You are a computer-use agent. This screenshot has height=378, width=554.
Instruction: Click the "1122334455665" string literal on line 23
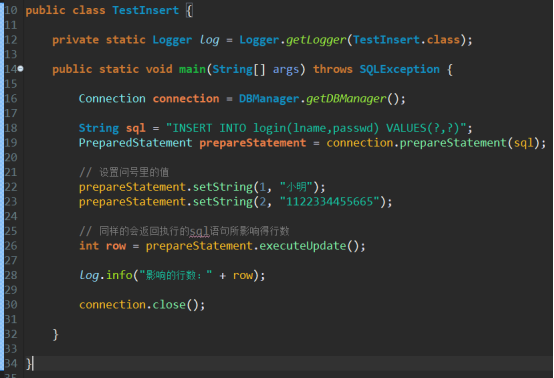(330, 202)
